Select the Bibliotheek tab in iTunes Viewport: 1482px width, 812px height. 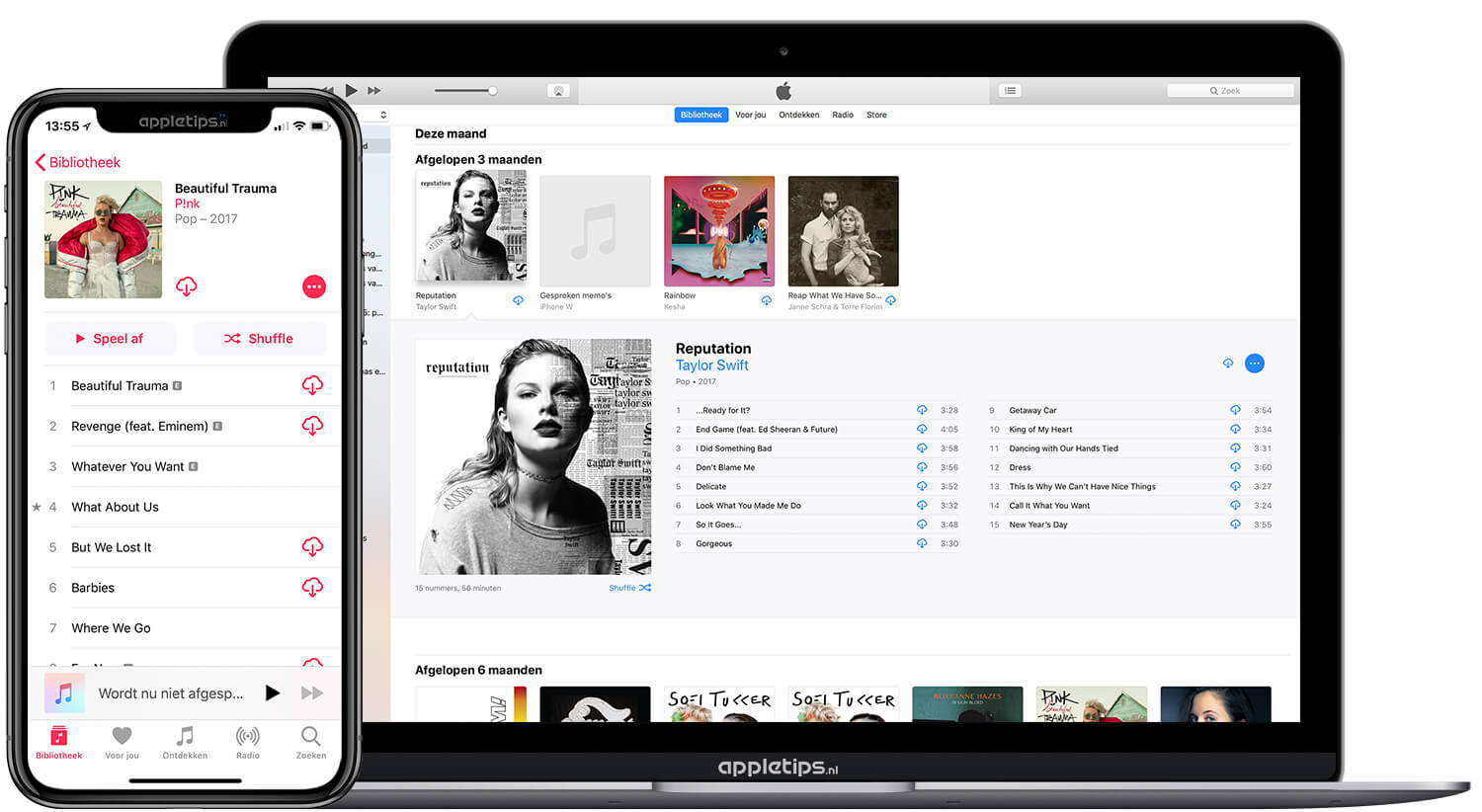coord(701,115)
